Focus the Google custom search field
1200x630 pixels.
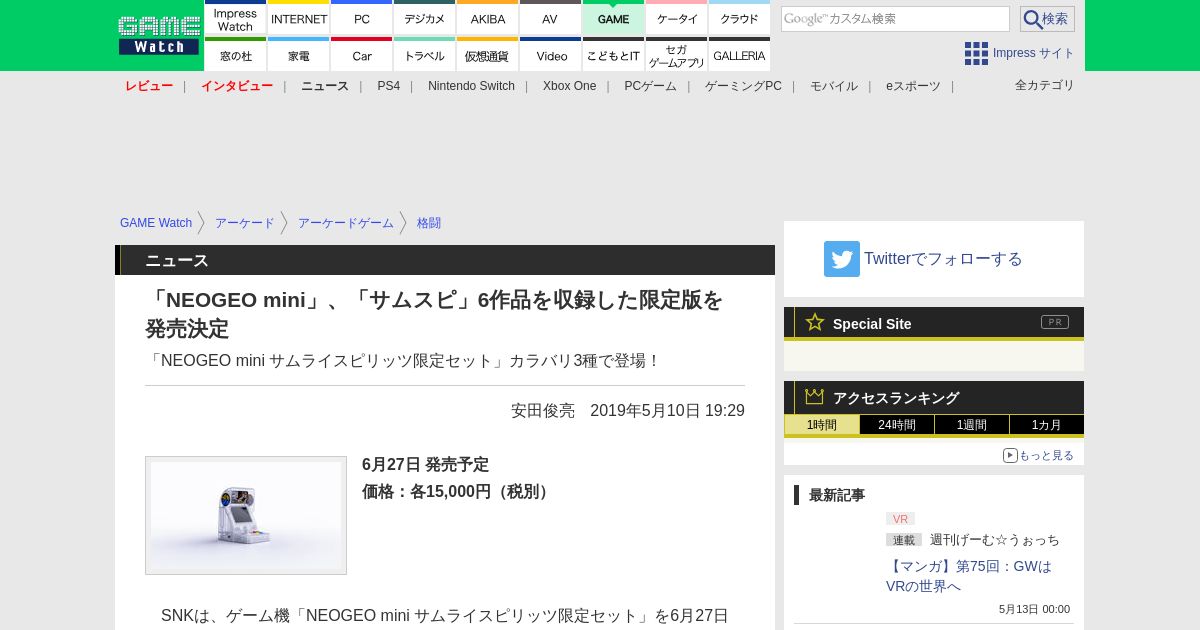[895, 19]
